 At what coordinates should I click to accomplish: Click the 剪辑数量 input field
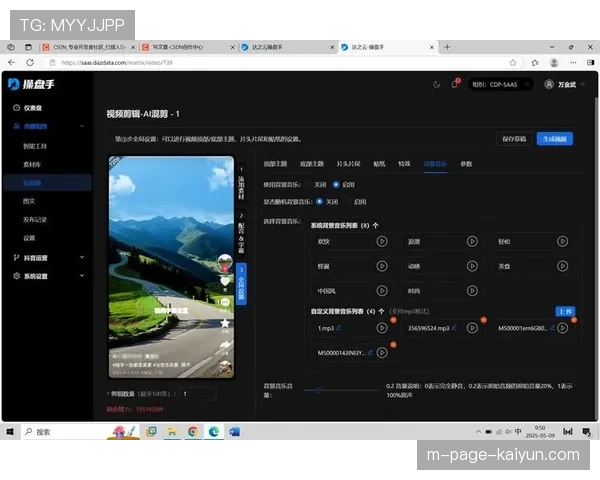pyautogui.click(x=198, y=393)
